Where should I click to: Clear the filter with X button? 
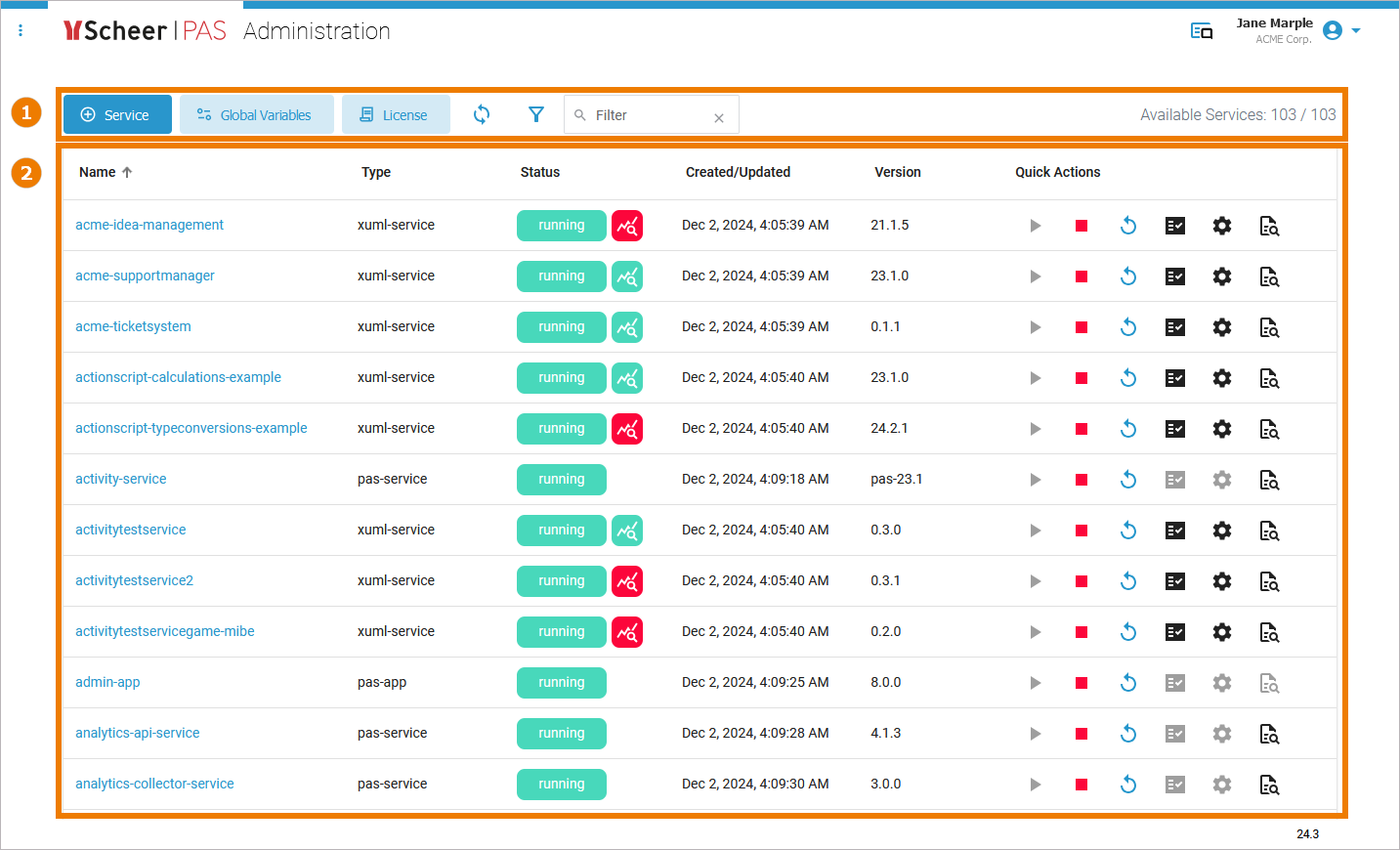[x=719, y=118]
